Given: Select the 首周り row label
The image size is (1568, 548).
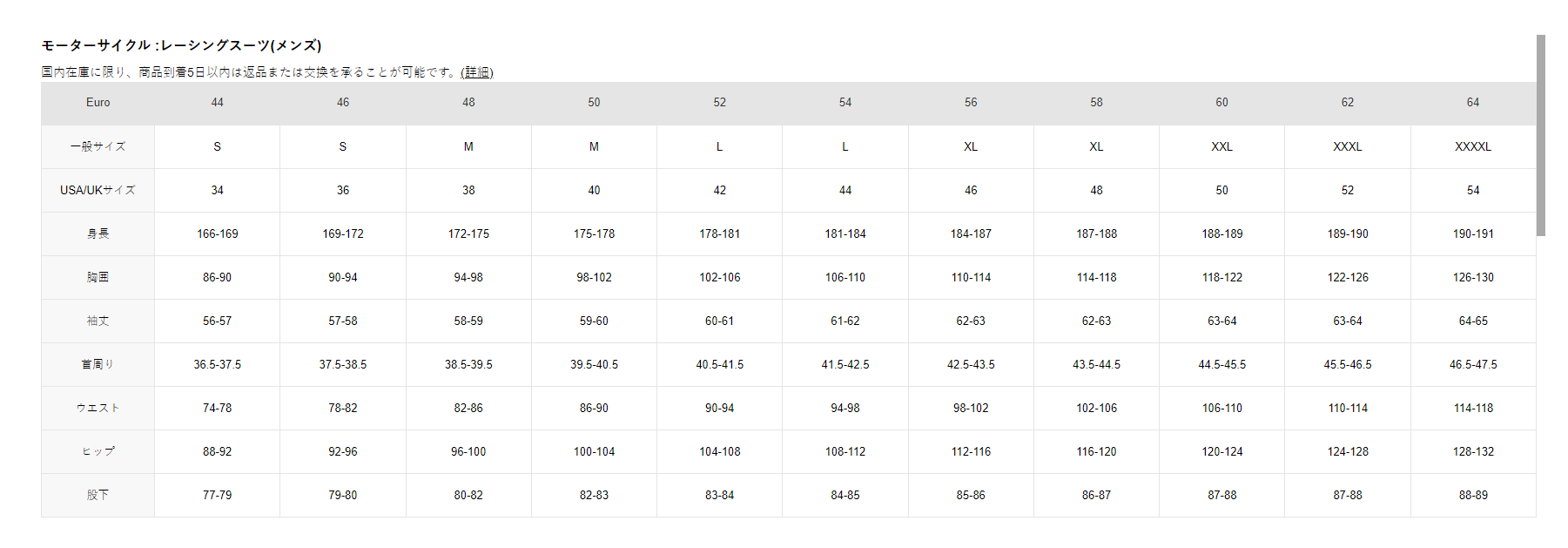Looking at the screenshot, I should click(x=98, y=364).
